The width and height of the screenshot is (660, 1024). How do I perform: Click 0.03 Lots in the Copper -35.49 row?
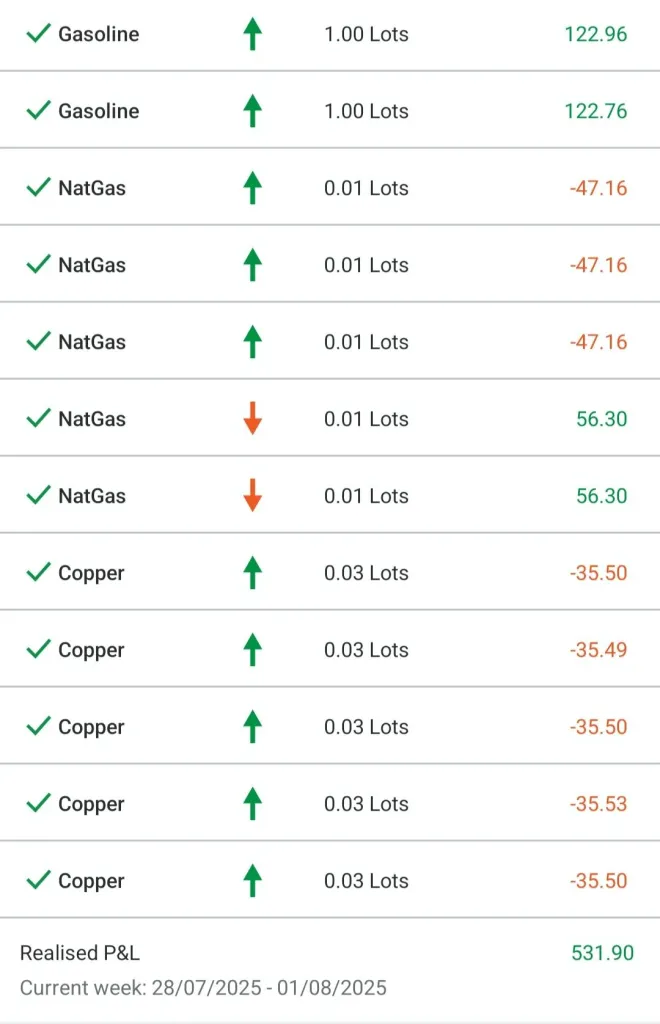click(x=366, y=650)
